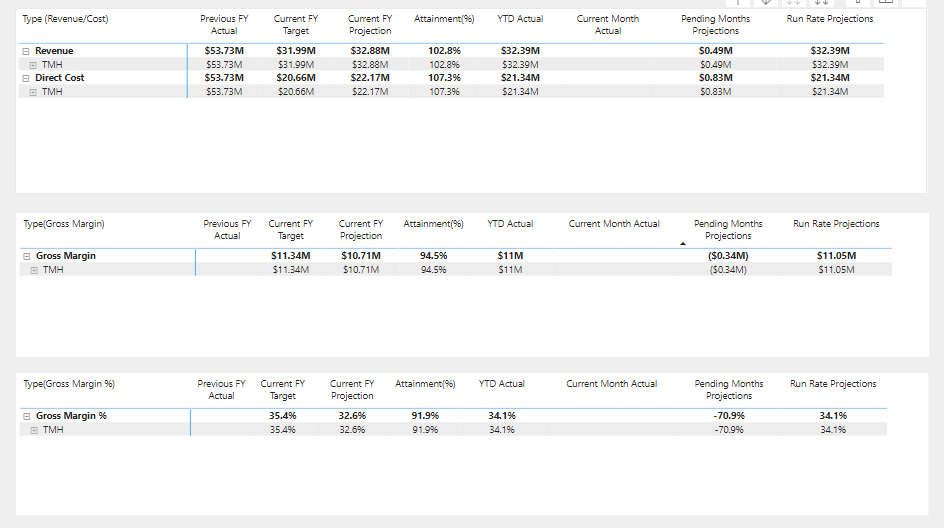Collapse the Gross Margin row
The image size is (944, 528).
26,256
